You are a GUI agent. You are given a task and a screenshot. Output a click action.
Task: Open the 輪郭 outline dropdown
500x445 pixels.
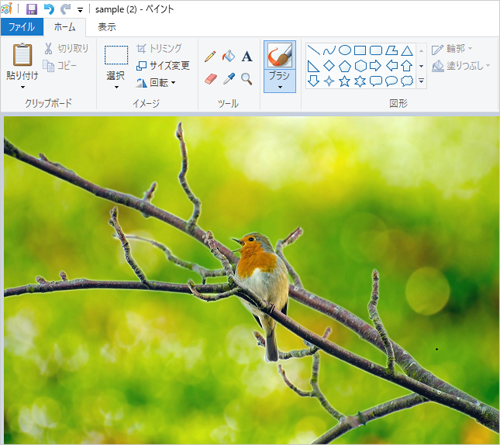[452, 49]
